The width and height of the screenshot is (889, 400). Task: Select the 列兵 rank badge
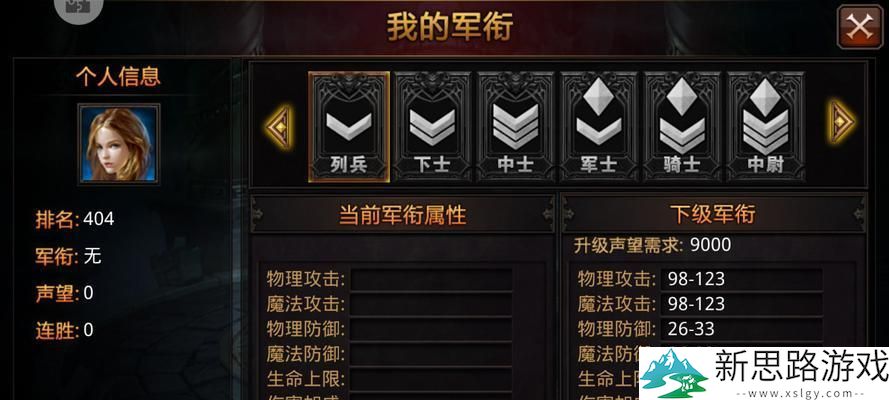click(349, 127)
